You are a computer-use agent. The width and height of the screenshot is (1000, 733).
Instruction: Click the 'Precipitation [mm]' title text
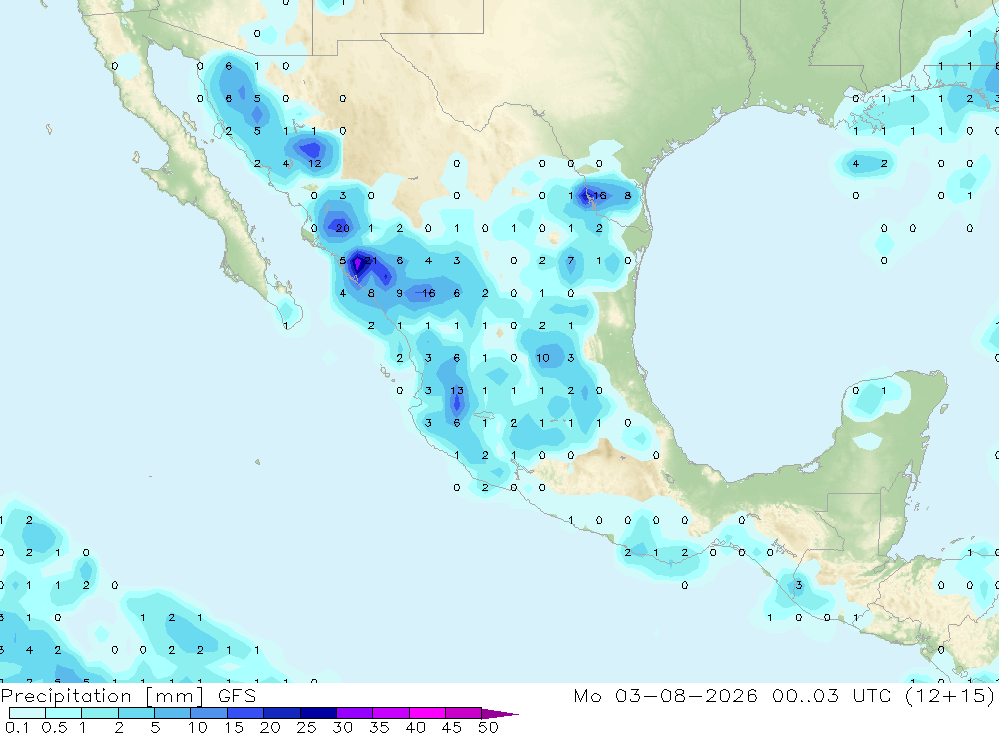tap(102, 696)
